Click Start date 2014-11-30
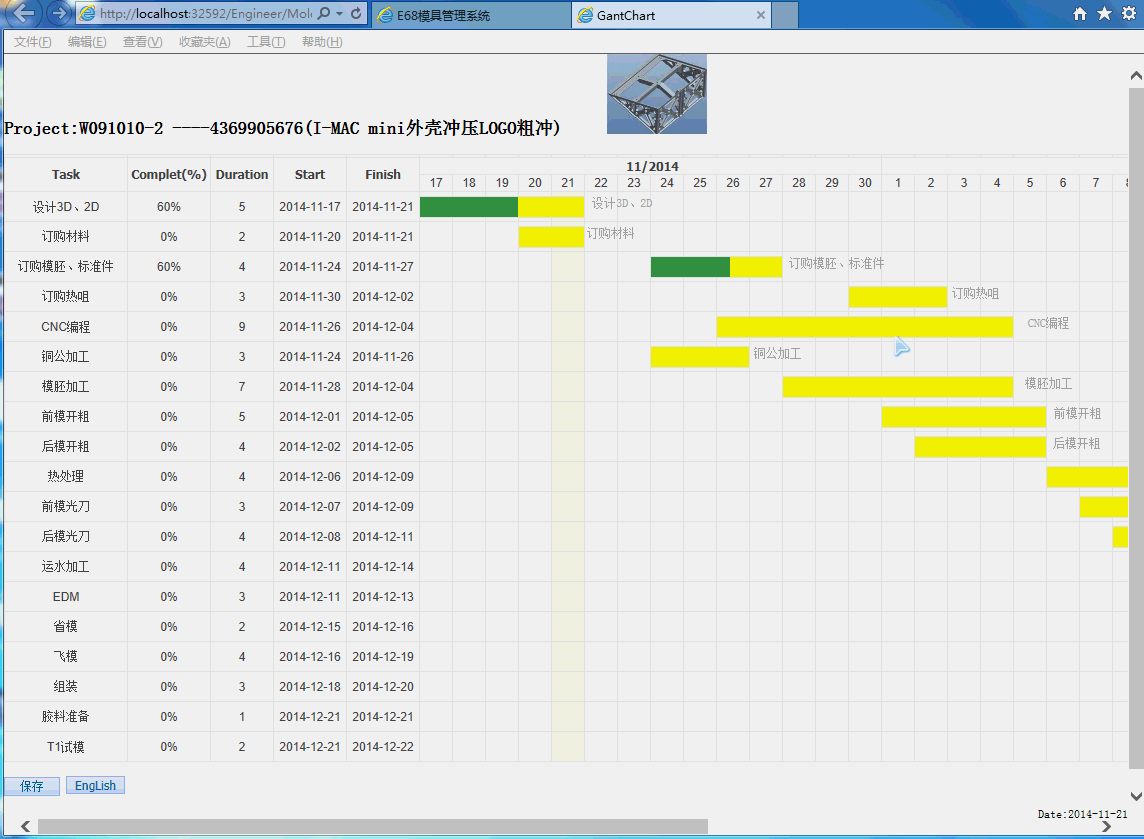This screenshot has height=839, width=1144. point(309,296)
